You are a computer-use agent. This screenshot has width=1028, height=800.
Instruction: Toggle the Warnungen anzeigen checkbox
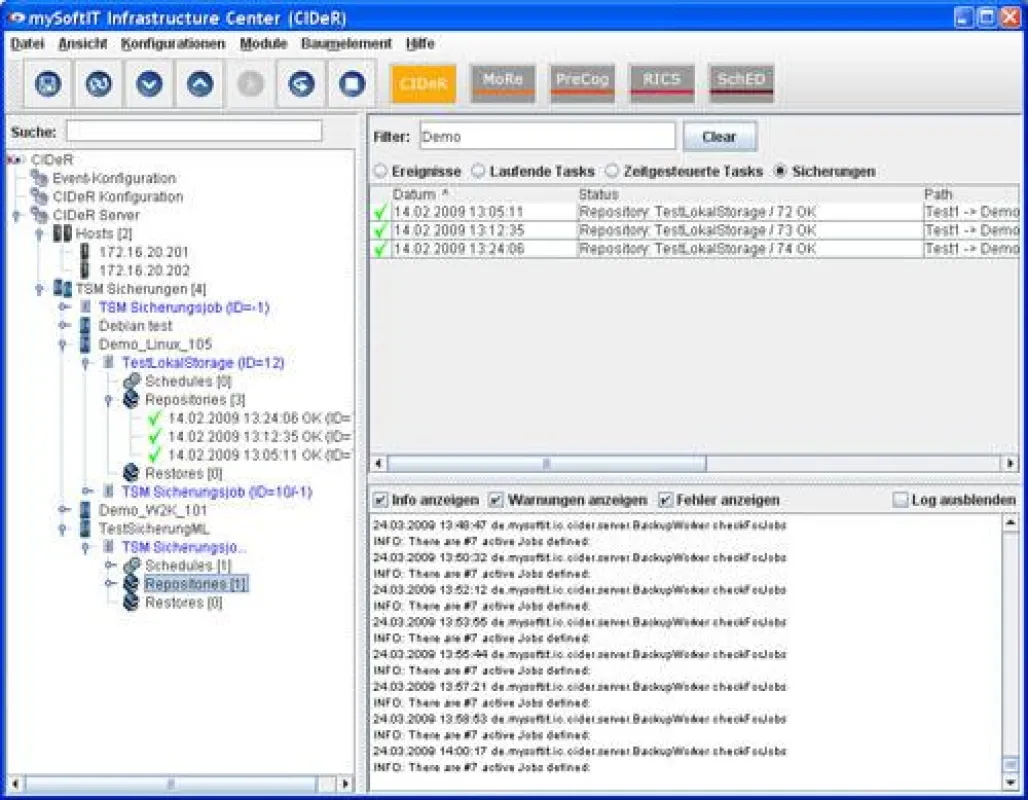tap(496, 500)
